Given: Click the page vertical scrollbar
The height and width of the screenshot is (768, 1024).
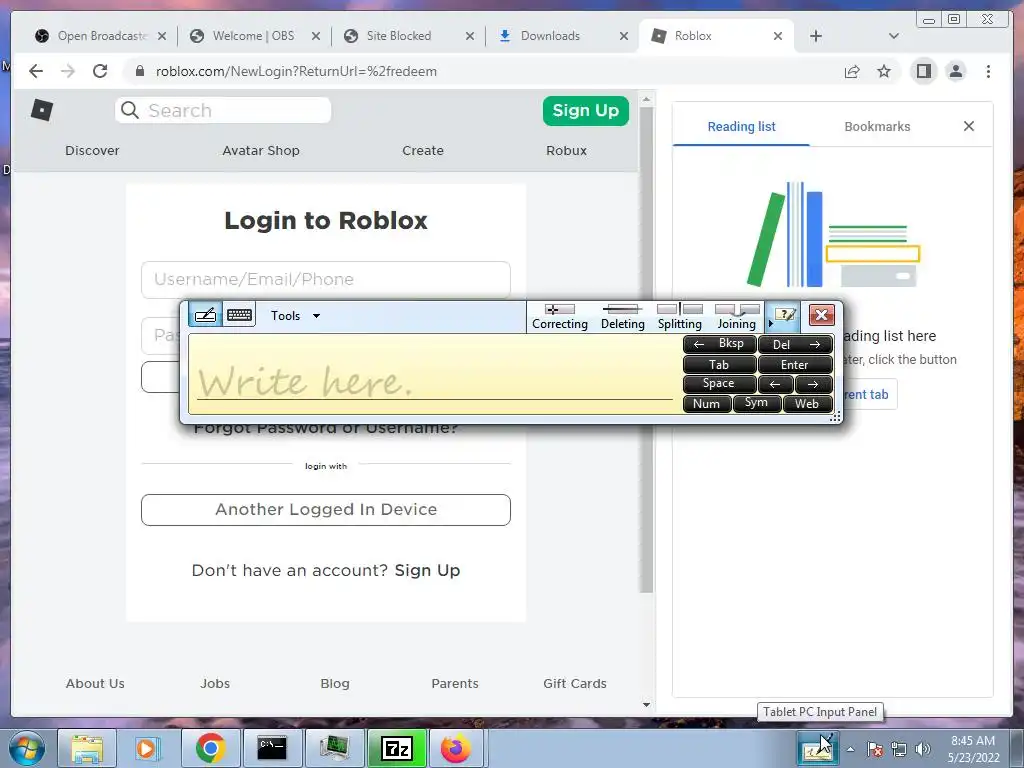Looking at the screenshot, I should pos(646,349).
